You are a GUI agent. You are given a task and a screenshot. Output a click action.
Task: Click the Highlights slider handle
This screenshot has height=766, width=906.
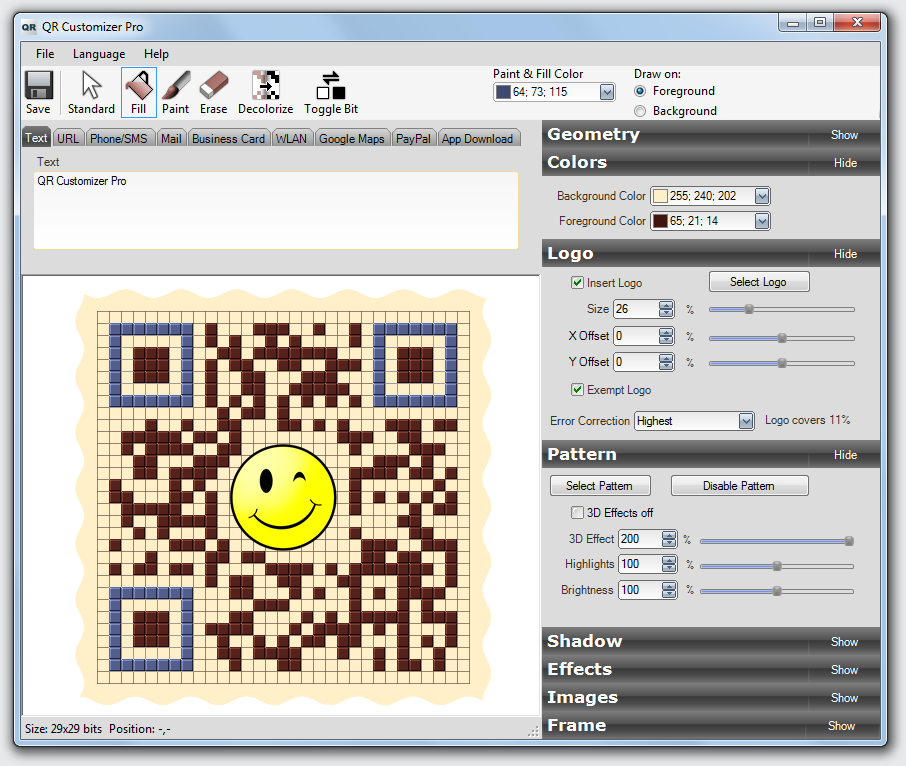[777, 566]
